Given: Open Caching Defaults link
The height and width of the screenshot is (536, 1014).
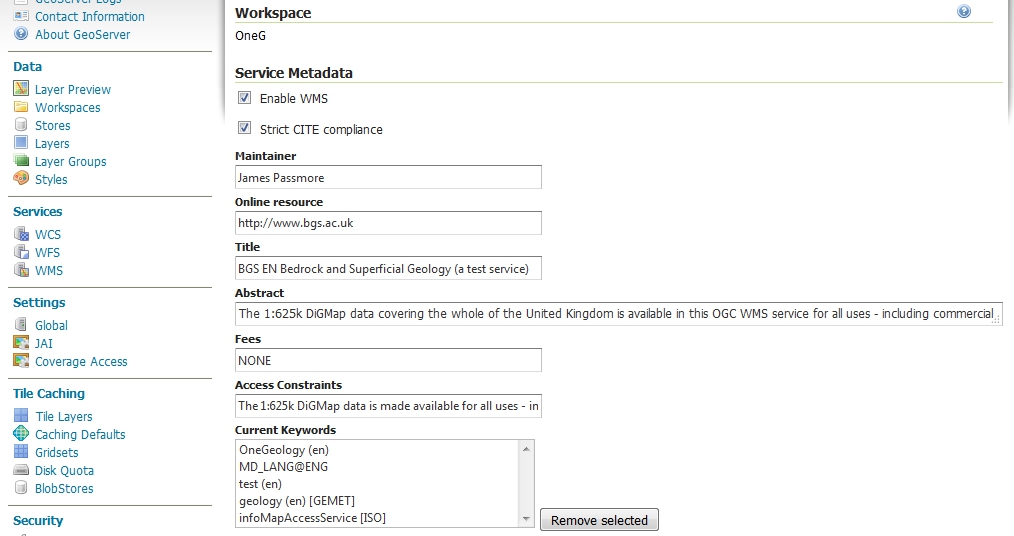Looking at the screenshot, I should pyautogui.click(x=80, y=434).
